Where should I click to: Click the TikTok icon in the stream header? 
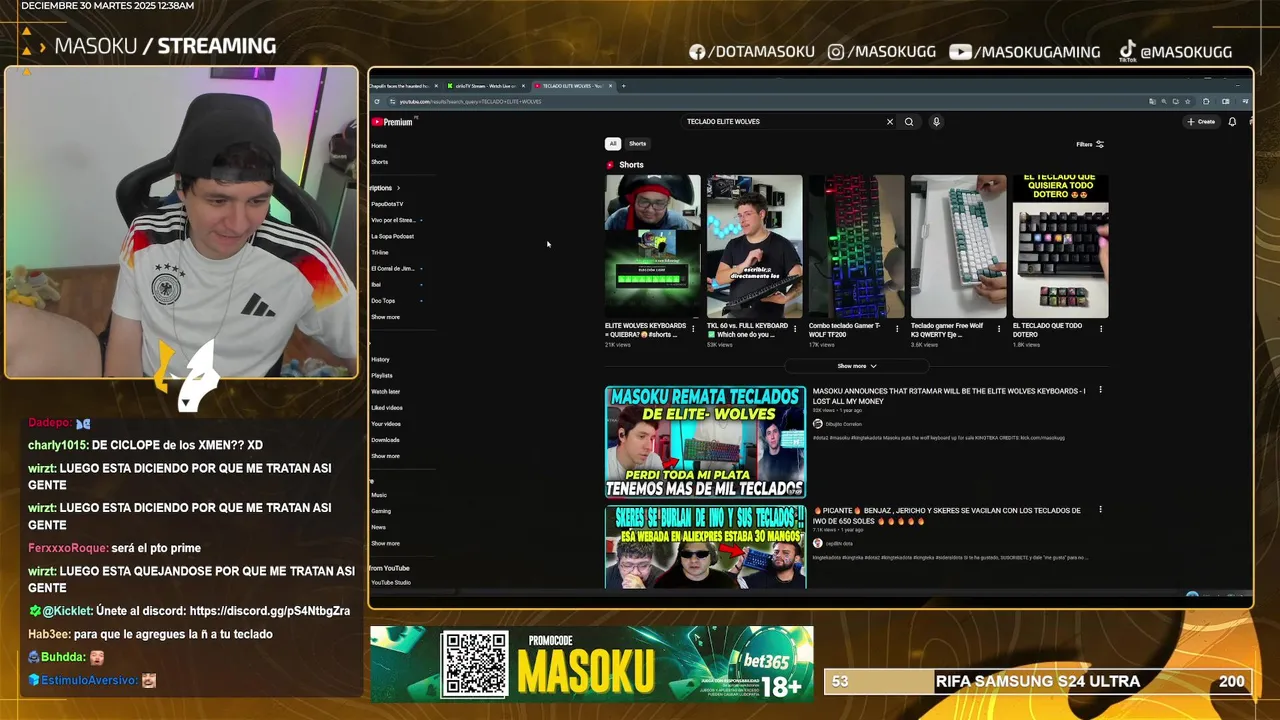[x=1128, y=51]
